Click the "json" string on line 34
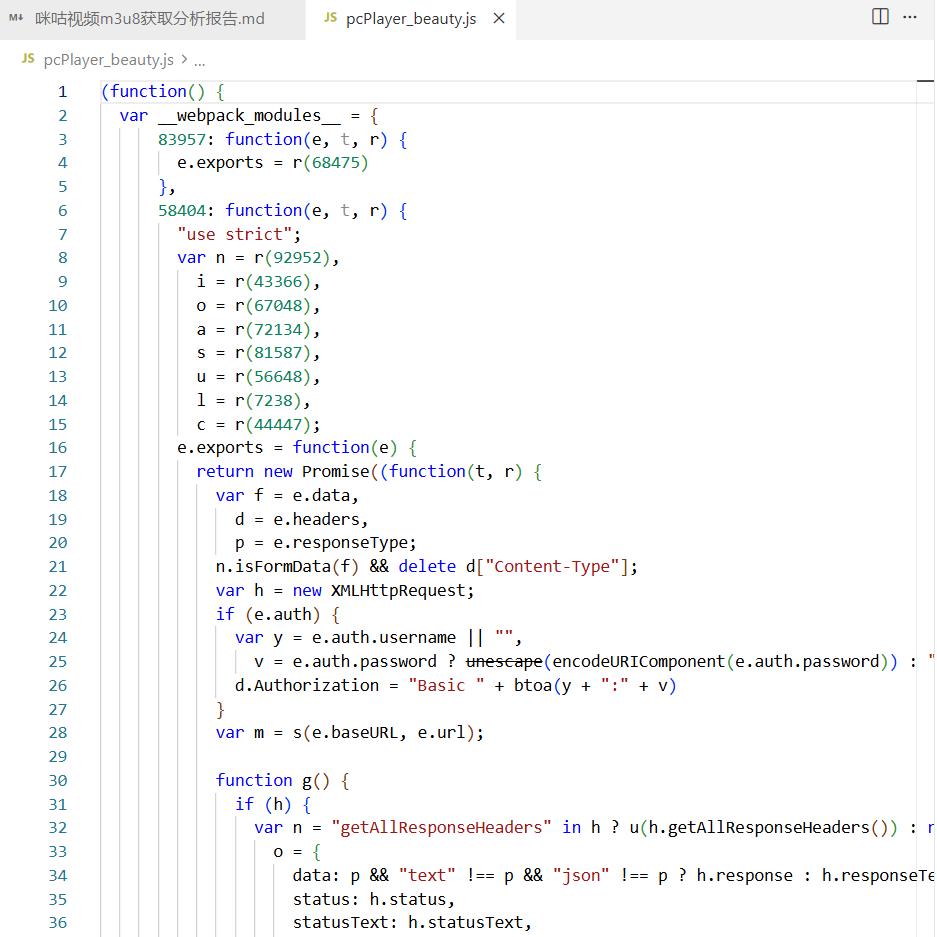Screen dimensions: 937x937 pos(581,875)
